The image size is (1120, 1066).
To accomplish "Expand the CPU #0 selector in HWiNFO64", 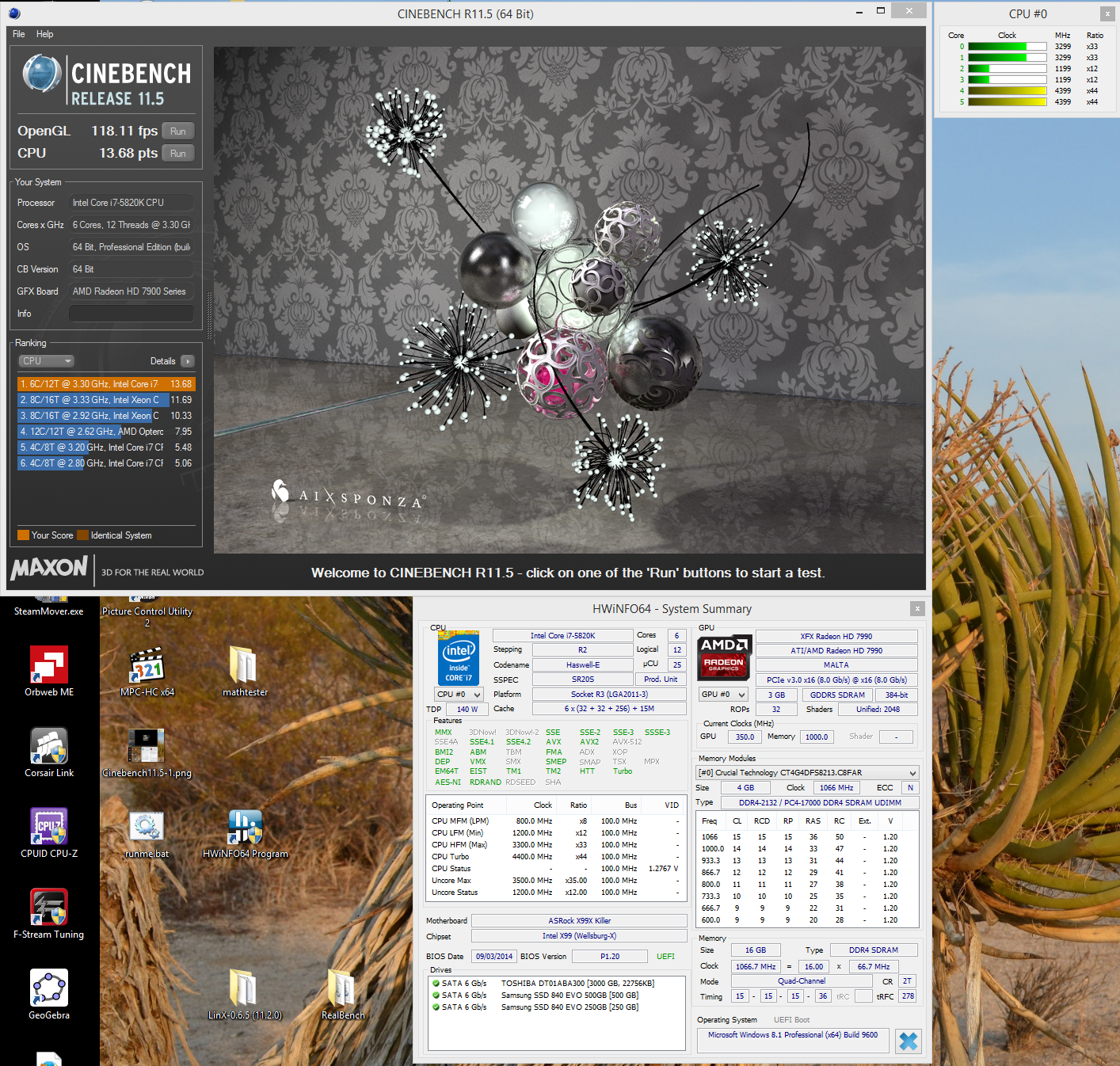I will coord(459,695).
